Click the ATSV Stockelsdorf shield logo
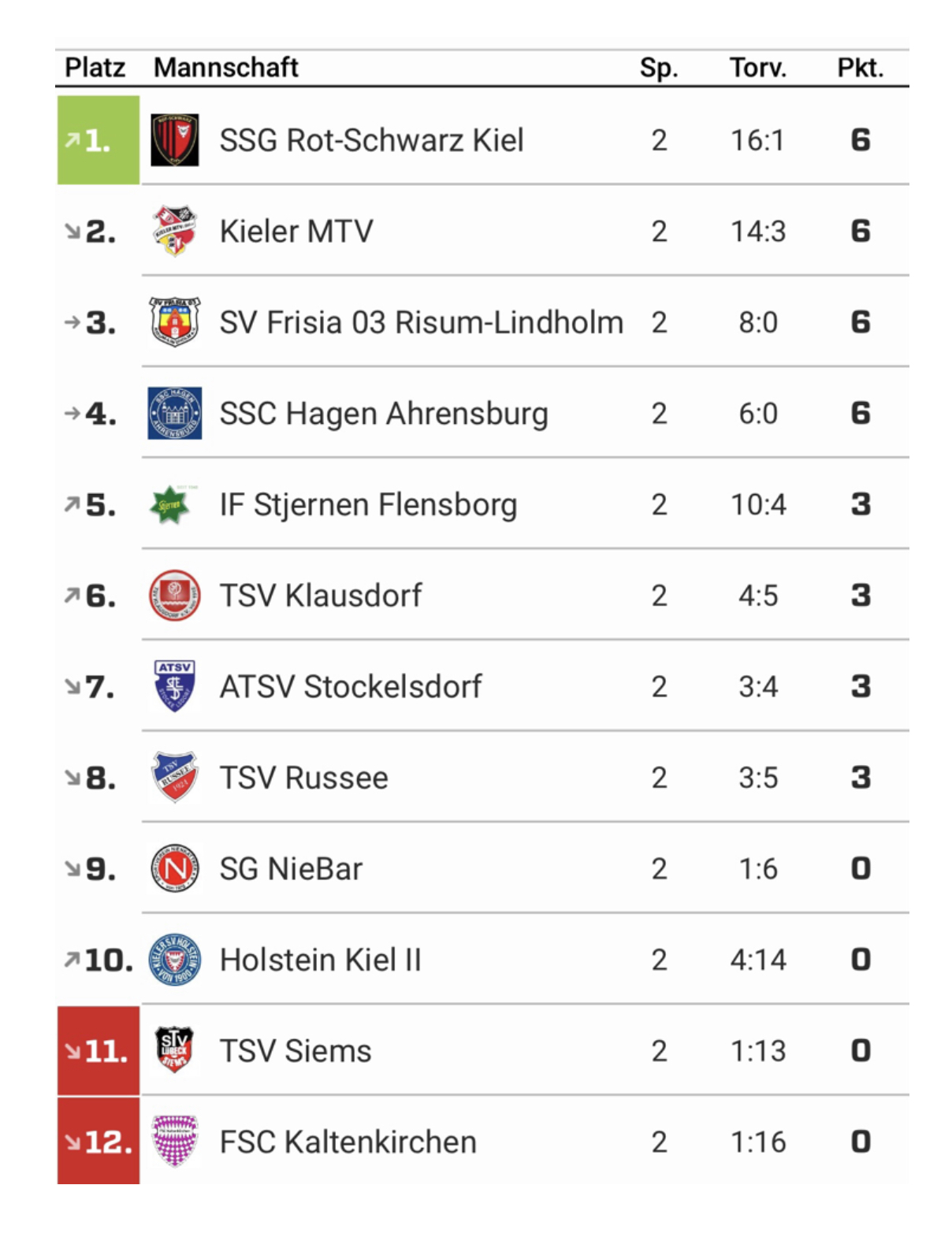Screen dimensions: 952x1237 (x=174, y=686)
